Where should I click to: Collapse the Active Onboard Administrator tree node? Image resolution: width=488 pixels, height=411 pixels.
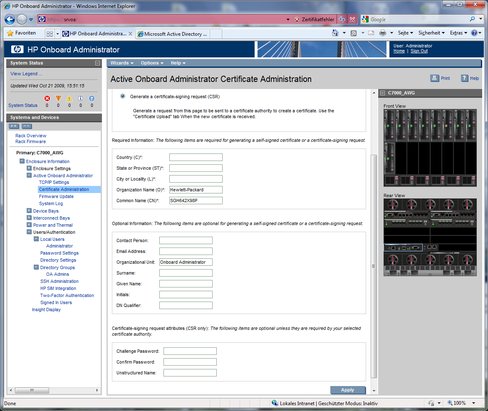point(29,175)
